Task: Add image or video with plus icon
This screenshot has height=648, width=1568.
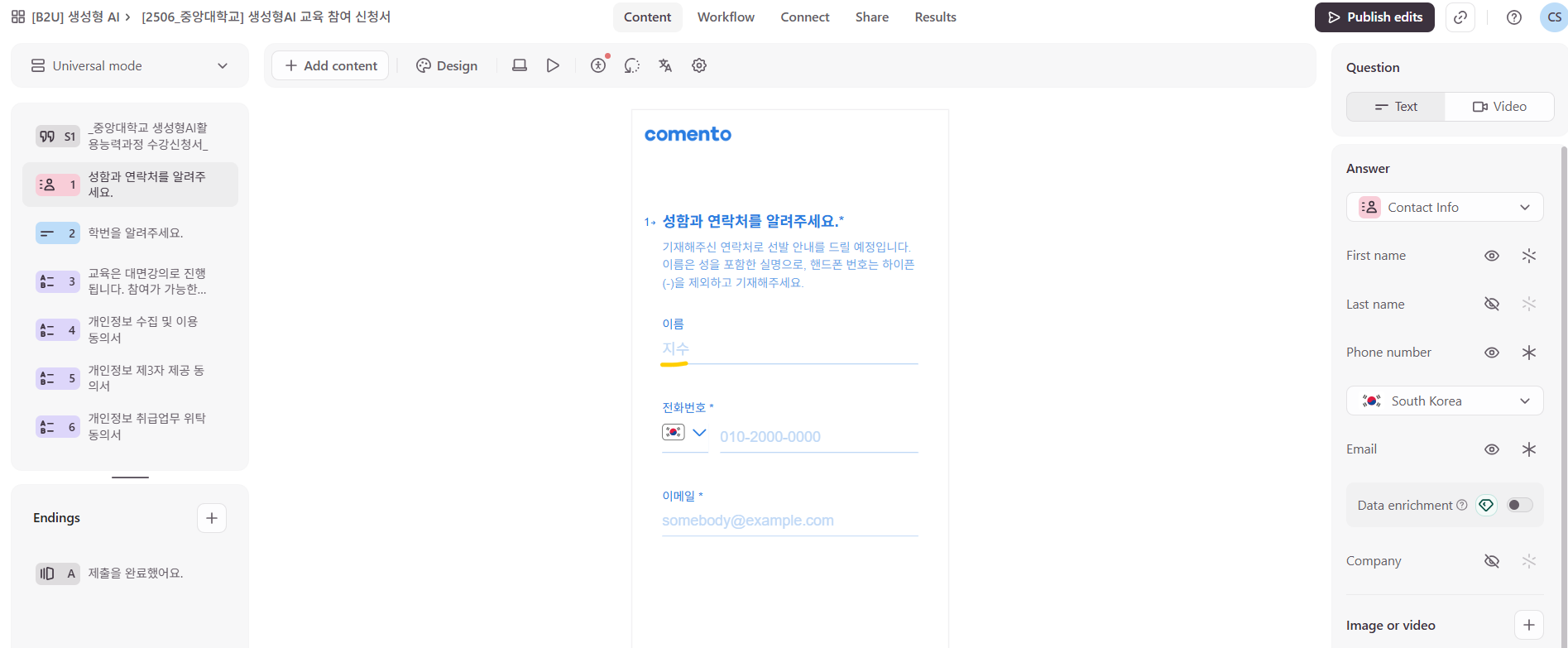Action: pos(1529,625)
